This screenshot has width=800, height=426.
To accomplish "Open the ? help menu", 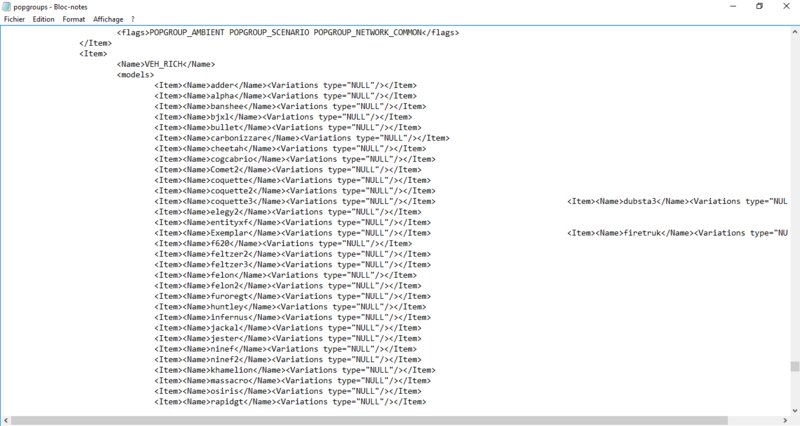I will point(132,19).
